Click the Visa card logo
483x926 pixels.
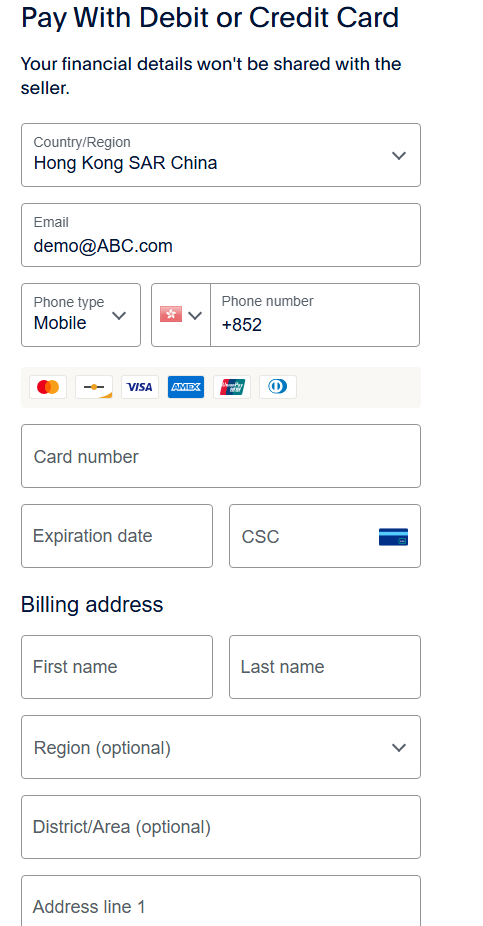(140, 387)
